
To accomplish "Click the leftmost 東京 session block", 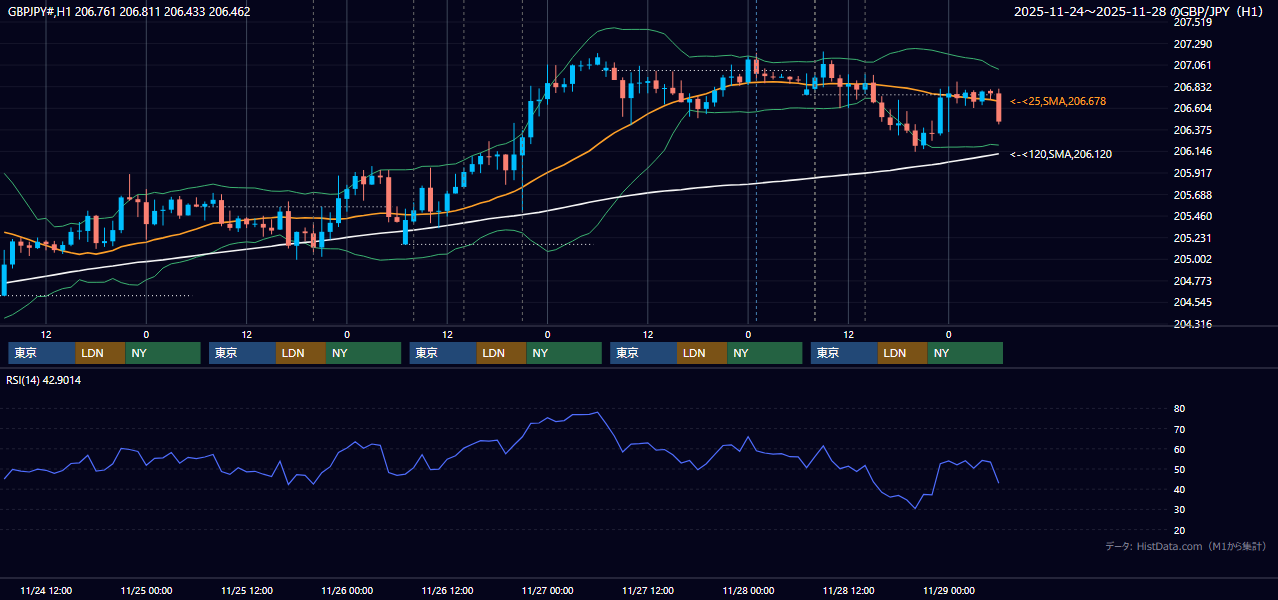I will pyautogui.click(x=42, y=353).
